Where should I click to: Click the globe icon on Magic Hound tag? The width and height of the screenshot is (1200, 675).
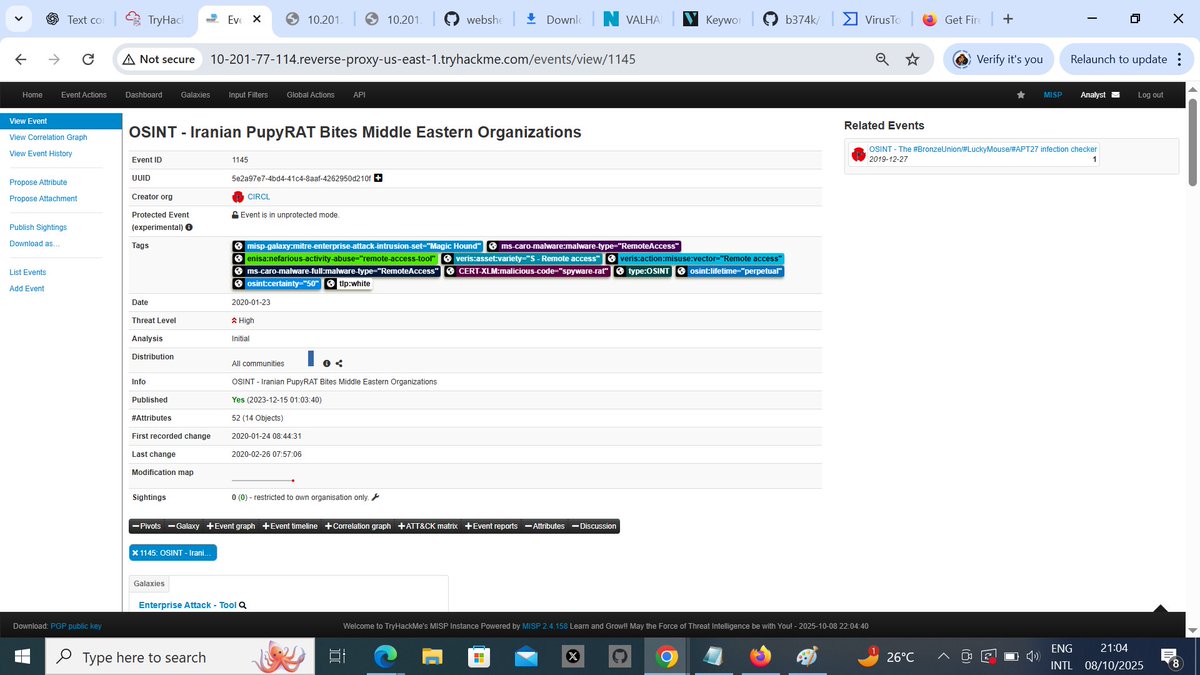239,246
